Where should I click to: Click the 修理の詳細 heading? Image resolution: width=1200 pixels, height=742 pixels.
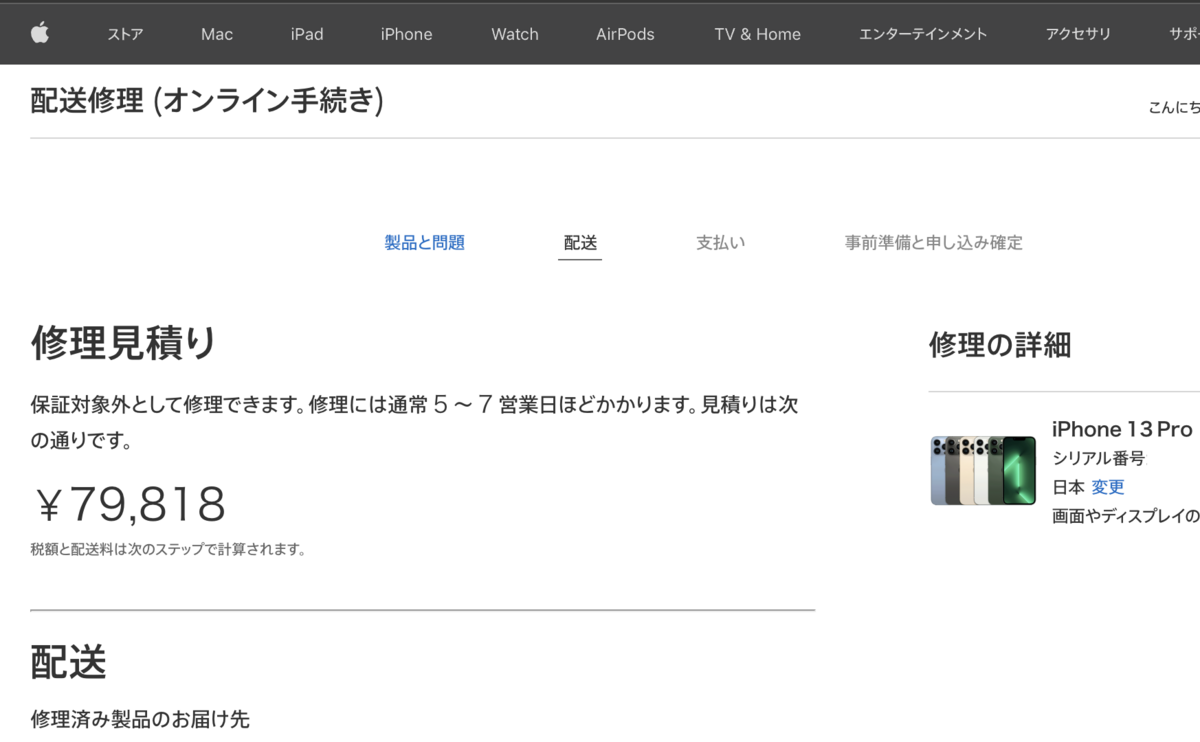1000,345
